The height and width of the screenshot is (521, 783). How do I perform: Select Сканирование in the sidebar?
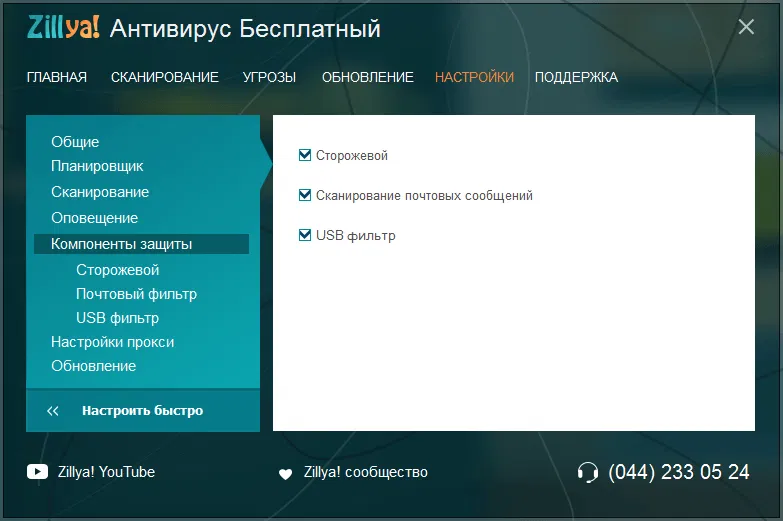point(100,192)
